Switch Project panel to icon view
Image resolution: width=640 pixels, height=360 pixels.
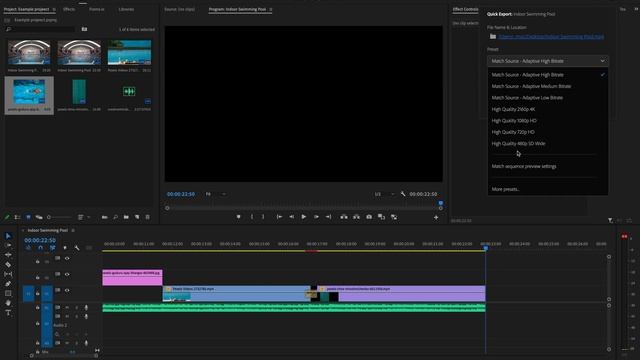(x=28, y=217)
